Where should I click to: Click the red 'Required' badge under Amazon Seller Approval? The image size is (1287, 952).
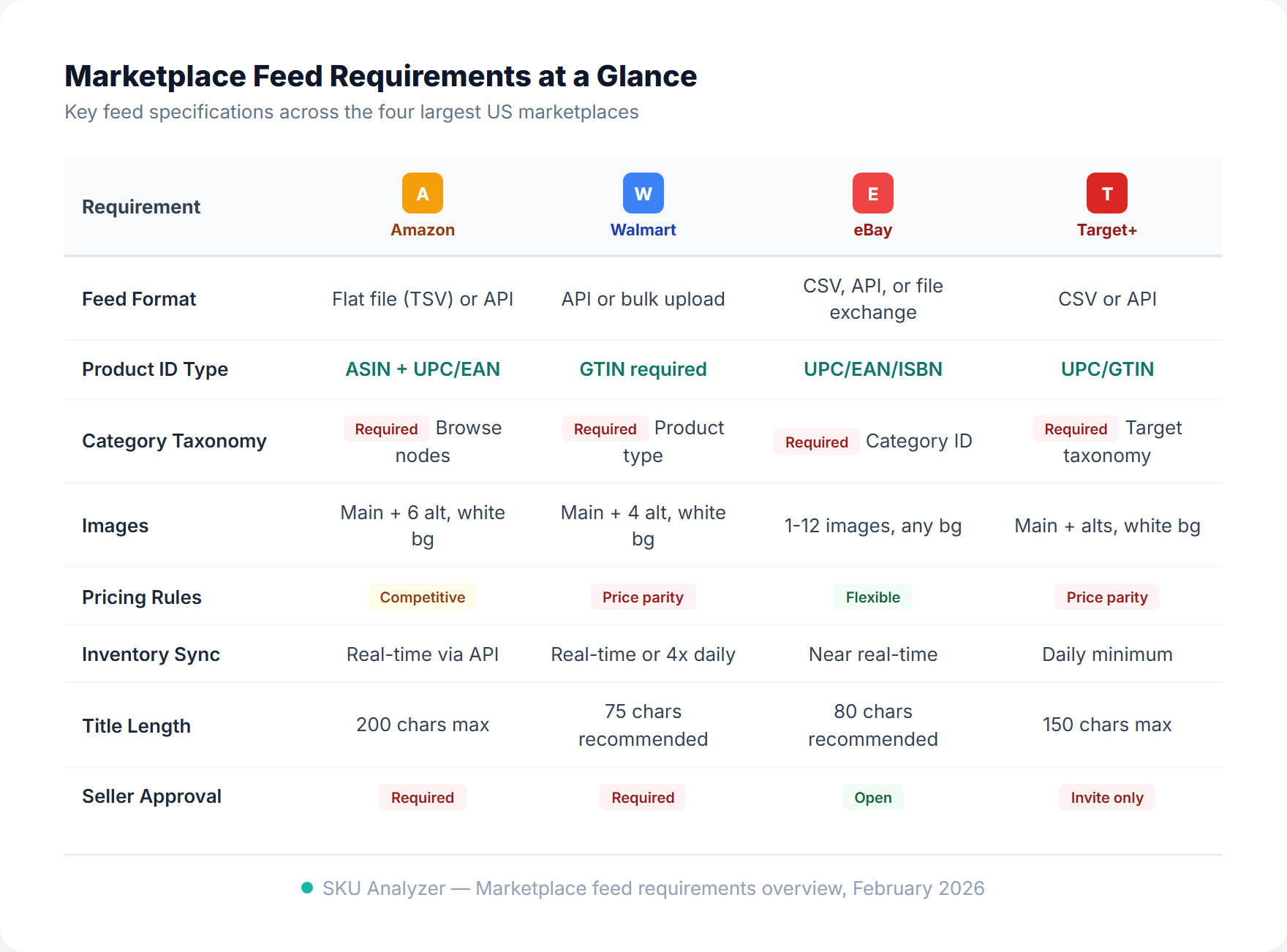(x=422, y=797)
